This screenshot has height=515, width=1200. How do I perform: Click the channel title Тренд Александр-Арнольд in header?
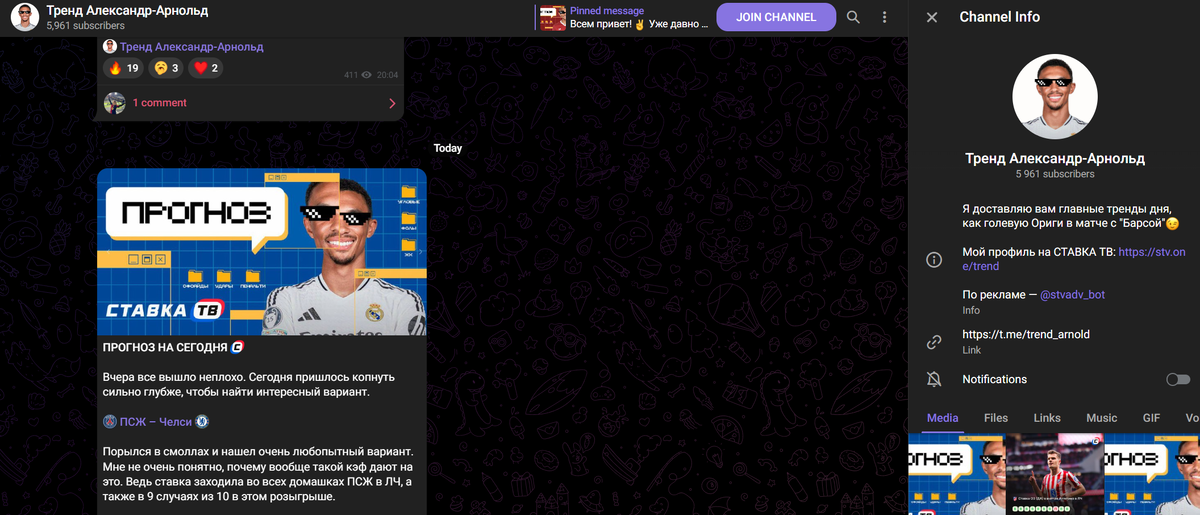click(128, 10)
